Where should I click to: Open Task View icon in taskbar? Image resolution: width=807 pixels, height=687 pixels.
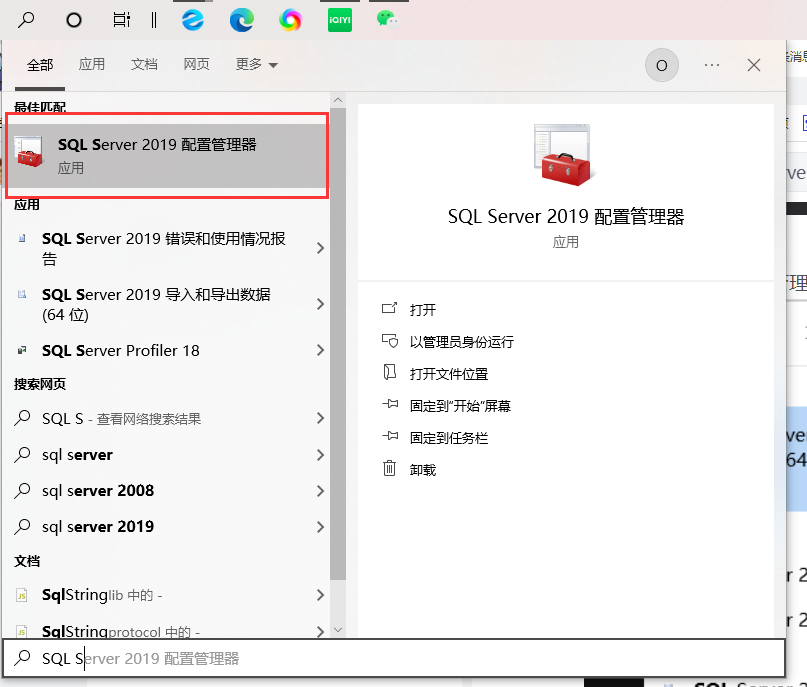[x=121, y=20]
